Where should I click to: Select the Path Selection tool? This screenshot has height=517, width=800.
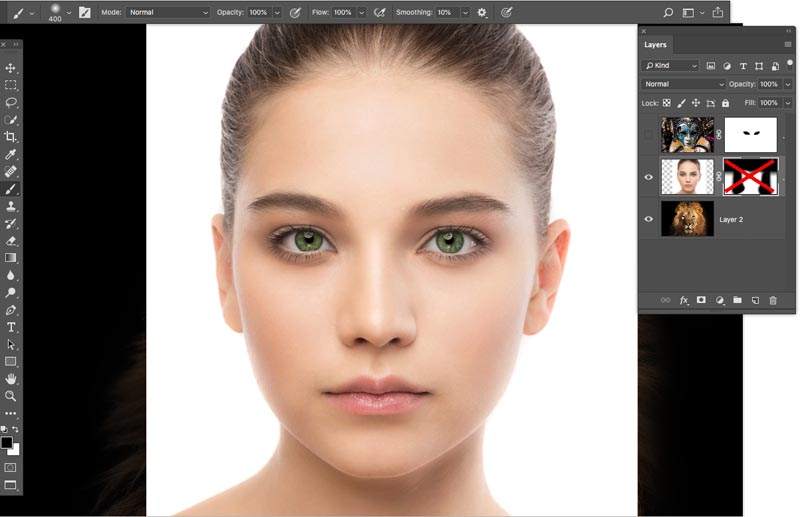point(10,344)
